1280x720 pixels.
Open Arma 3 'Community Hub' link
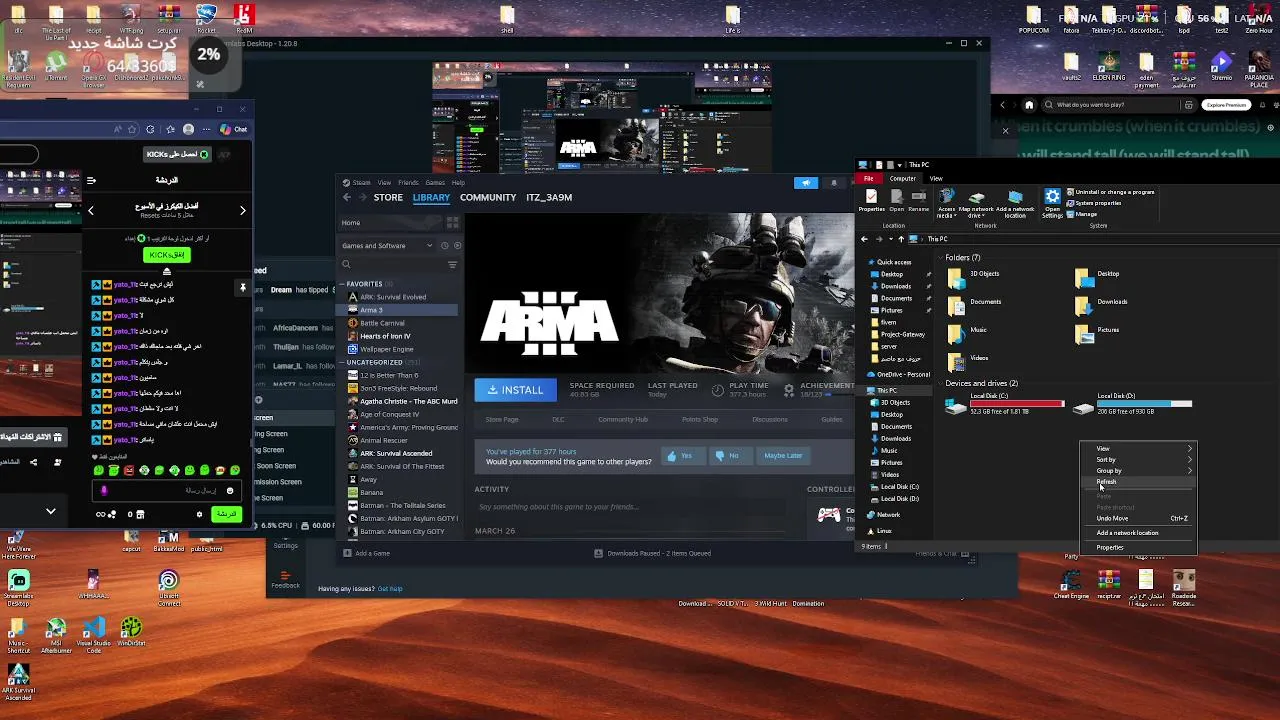pyautogui.click(x=623, y=419)
